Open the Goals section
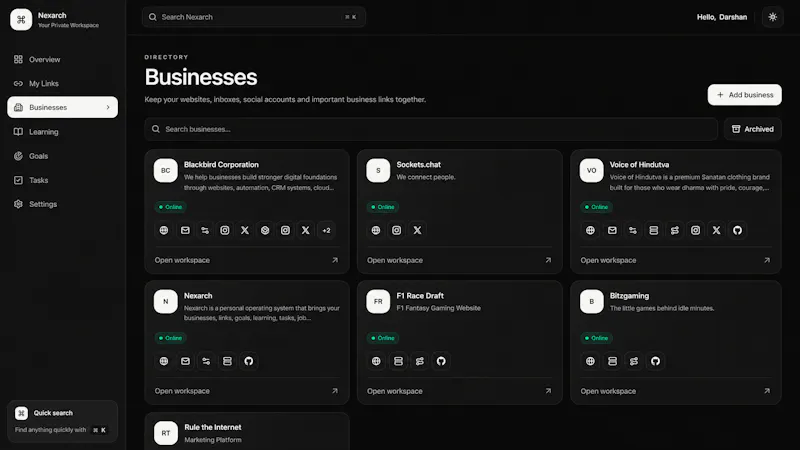 coord(62,156)
